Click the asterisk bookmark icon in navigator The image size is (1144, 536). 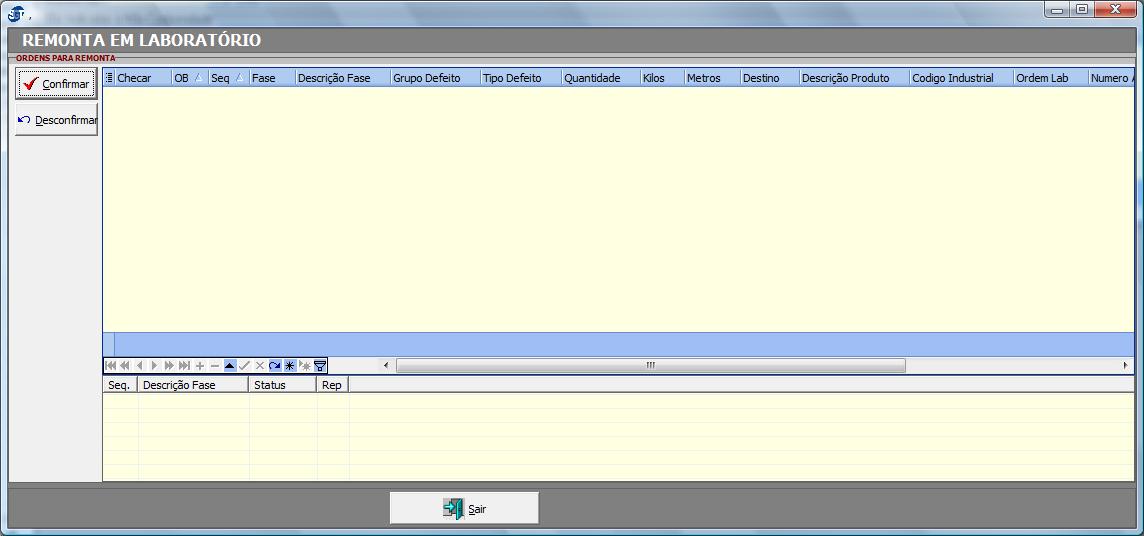[x=290, y=366]
